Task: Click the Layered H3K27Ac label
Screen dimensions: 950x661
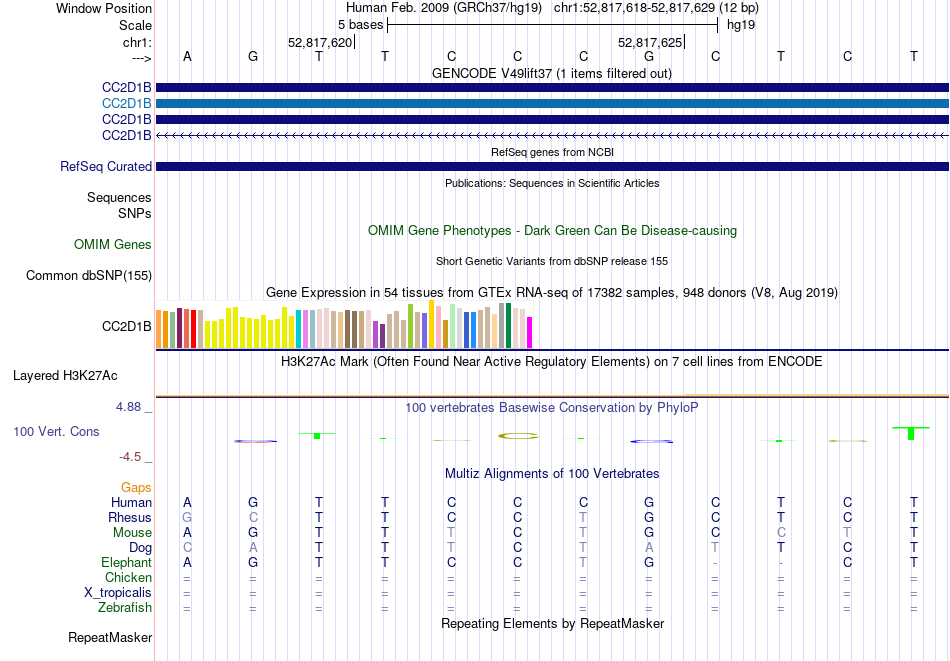Action: (65, 376)
